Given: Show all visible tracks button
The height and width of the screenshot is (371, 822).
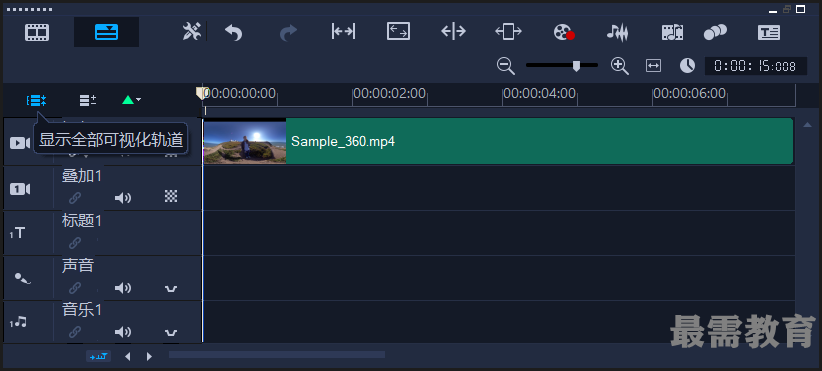Looking at the screenshot, I should tap(37, 100).
